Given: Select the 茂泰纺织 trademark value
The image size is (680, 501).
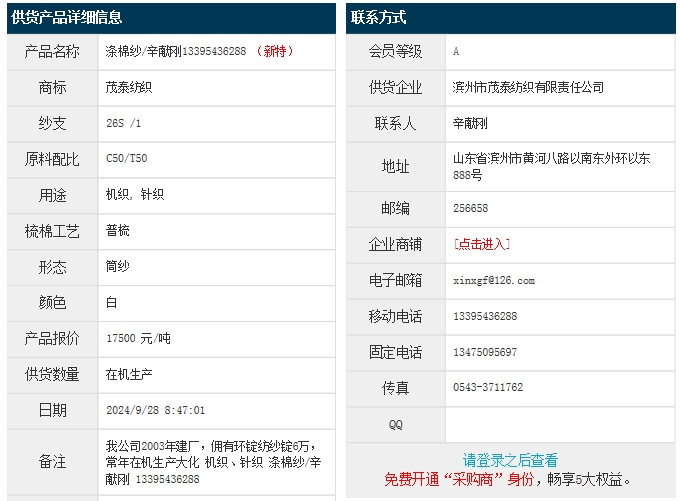Looking at the screenshot, I should pyautogui.click(x=129, y=87).
